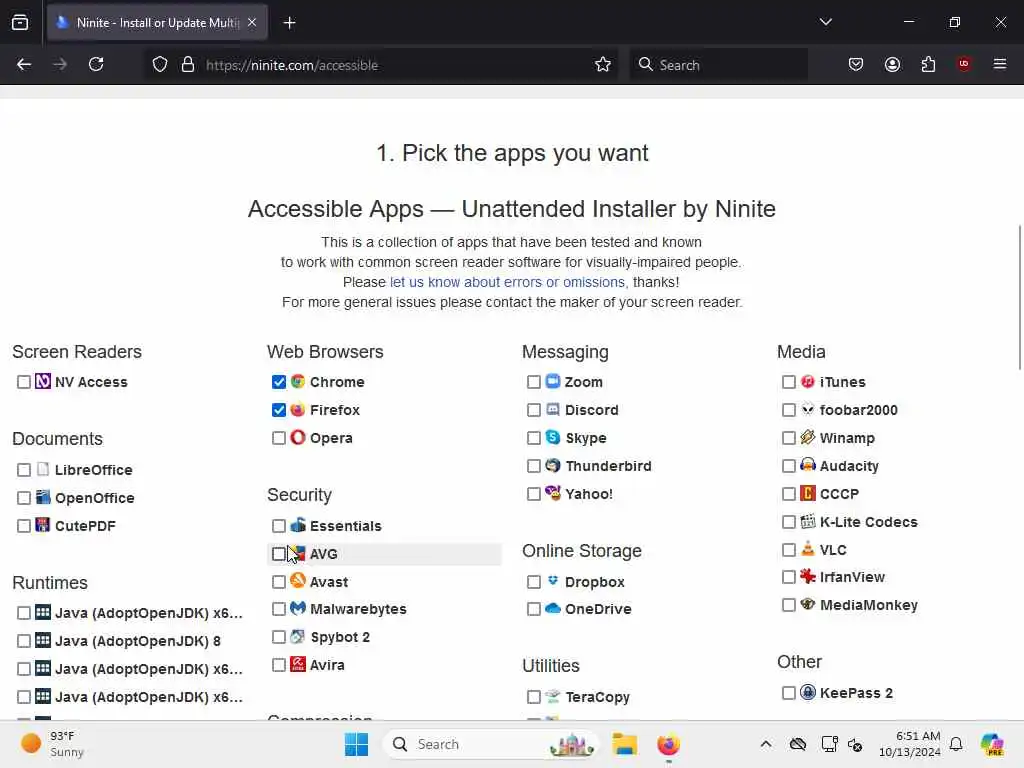Click the IrfanView icon

(808, 577)
